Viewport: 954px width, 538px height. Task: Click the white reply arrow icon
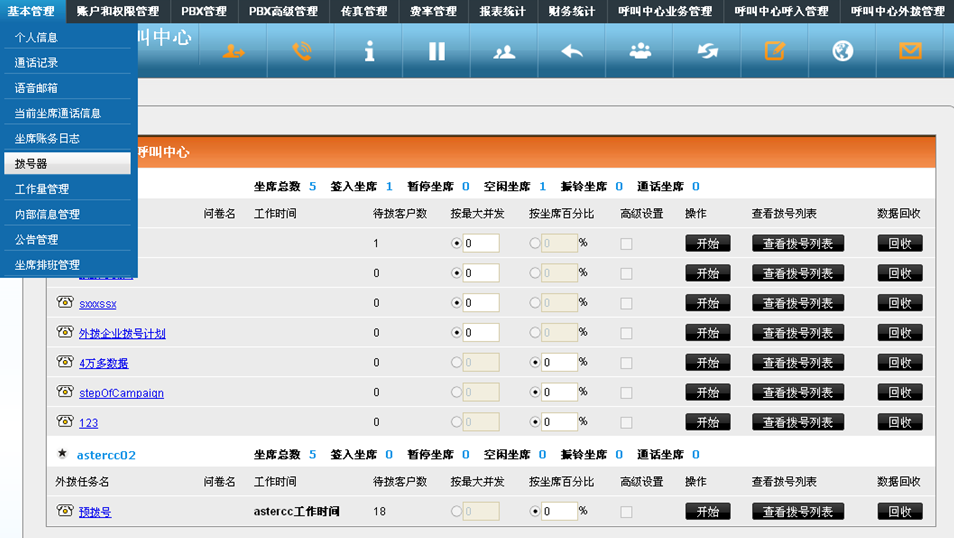pyautogui.click(x=572, y=51)
